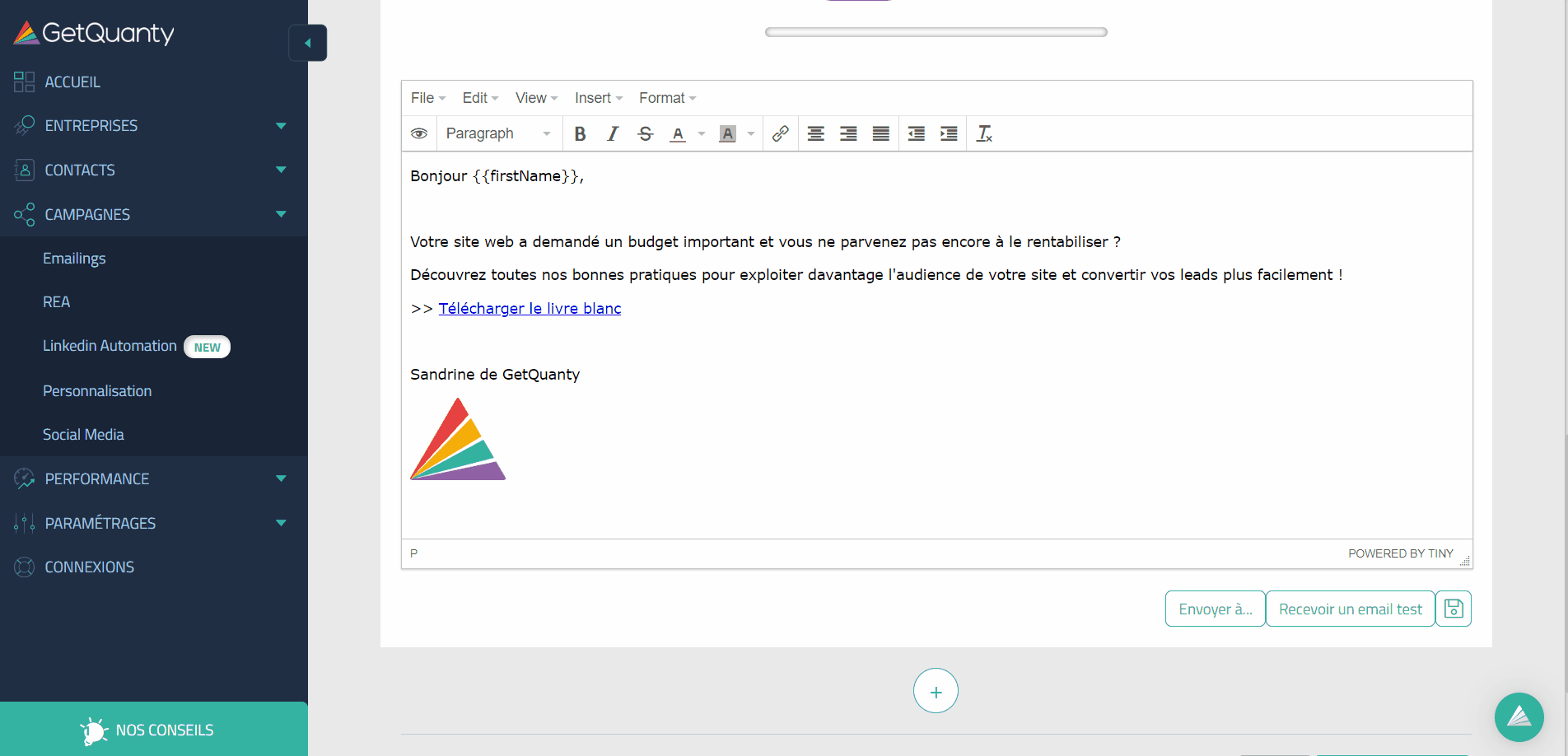Apply strikethrough formatting
This screenshot has width=1568, height=756.
coord(645,133)
